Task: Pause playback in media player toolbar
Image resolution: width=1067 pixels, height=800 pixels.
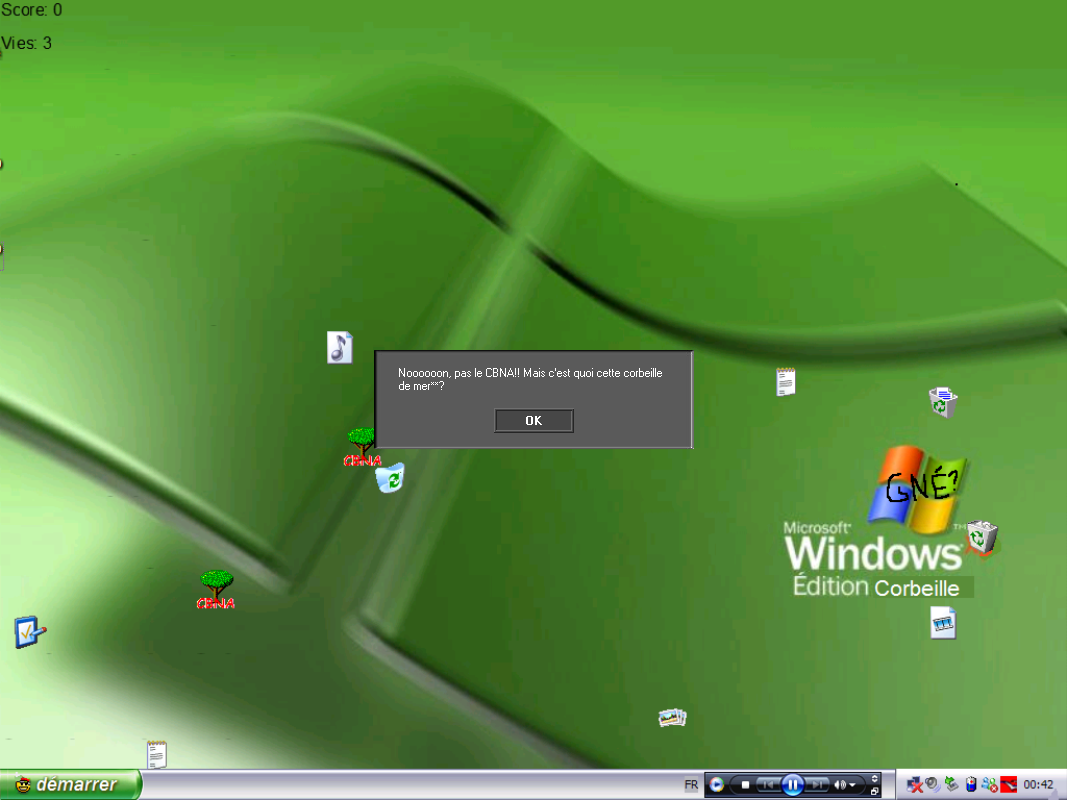Action: (792, 785)
